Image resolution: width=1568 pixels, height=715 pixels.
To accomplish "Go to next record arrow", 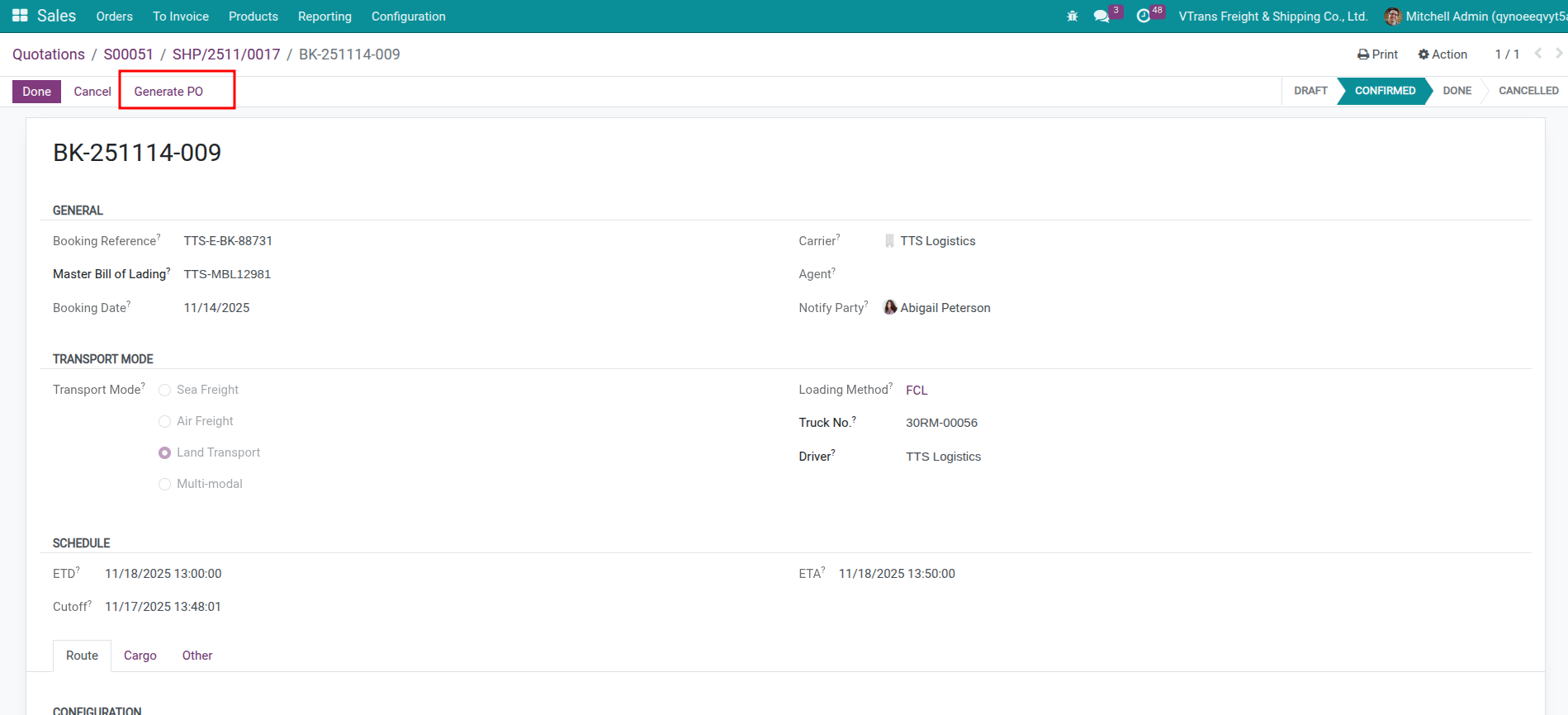I will pyautogui.click(x=1558, y=54).
